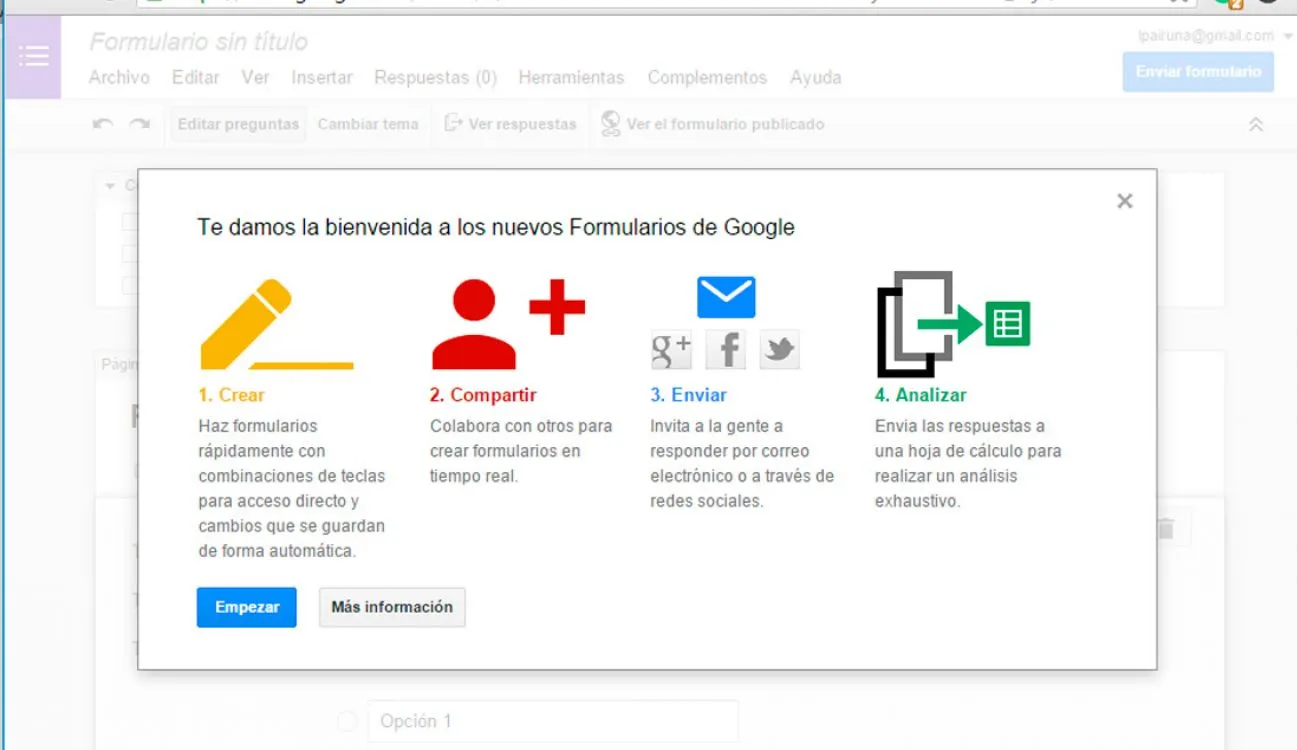Open the Herramientas menu
Screen dimensions: 1297x750
[571, 77]
